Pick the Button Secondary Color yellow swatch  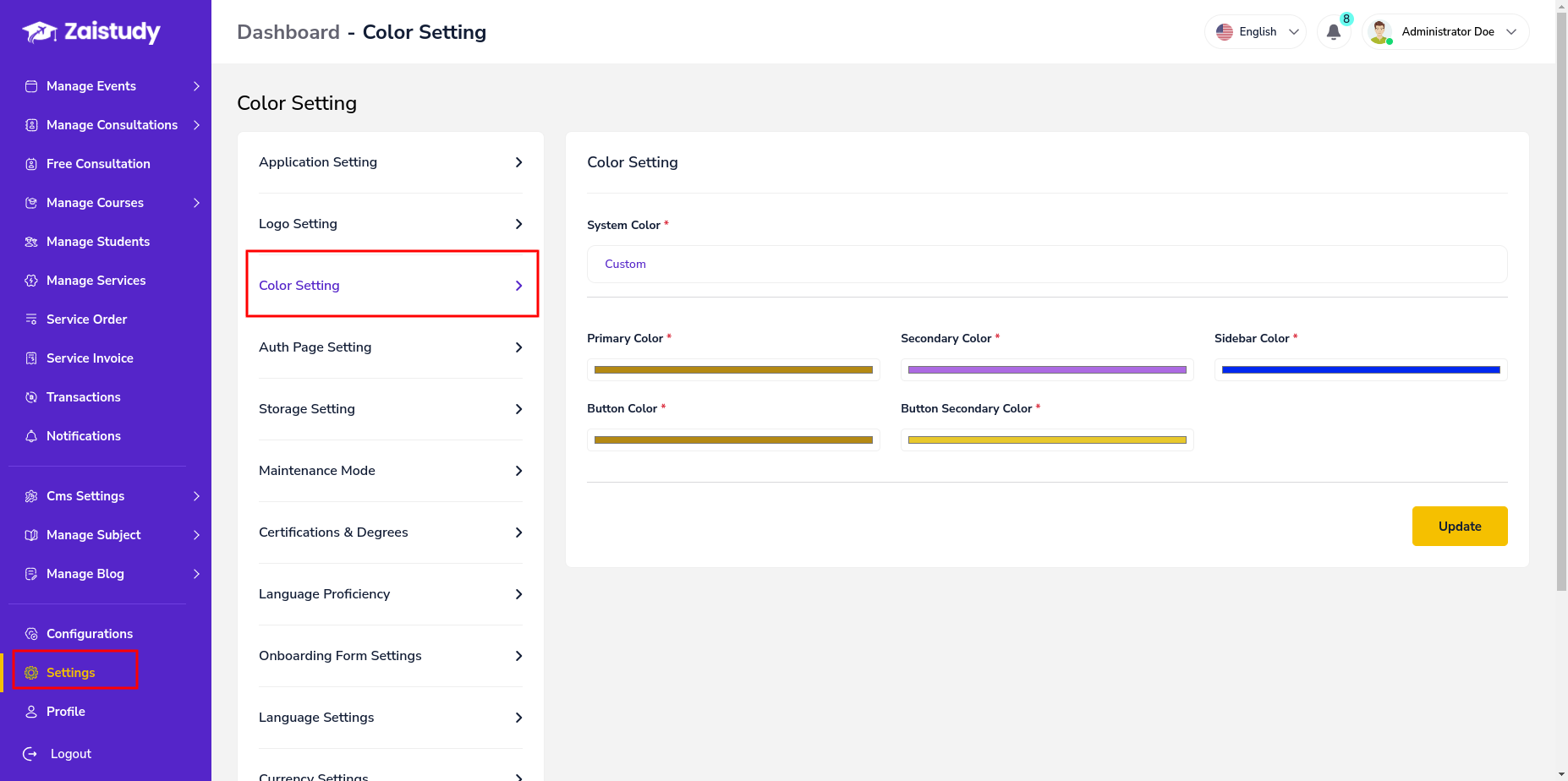click(1047, 440)
